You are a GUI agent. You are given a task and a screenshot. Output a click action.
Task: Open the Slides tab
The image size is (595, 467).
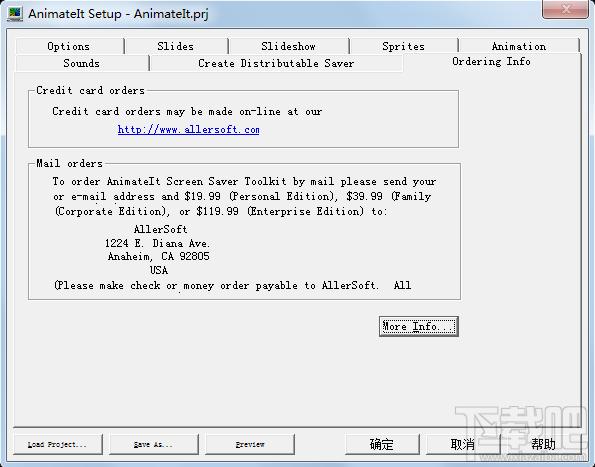(x=176, y=46)
